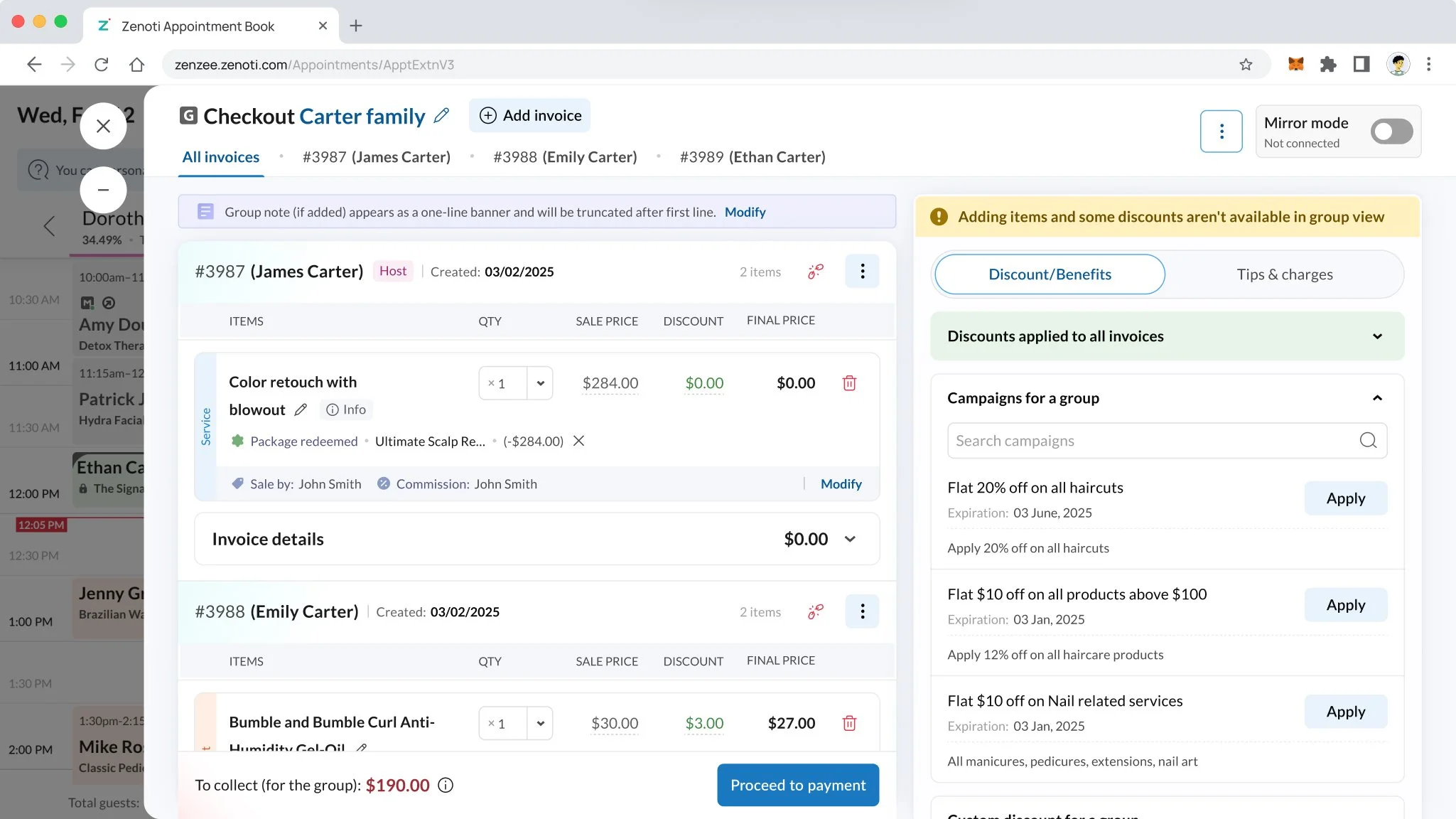Click Proceed to payment button

pos(797,785)
